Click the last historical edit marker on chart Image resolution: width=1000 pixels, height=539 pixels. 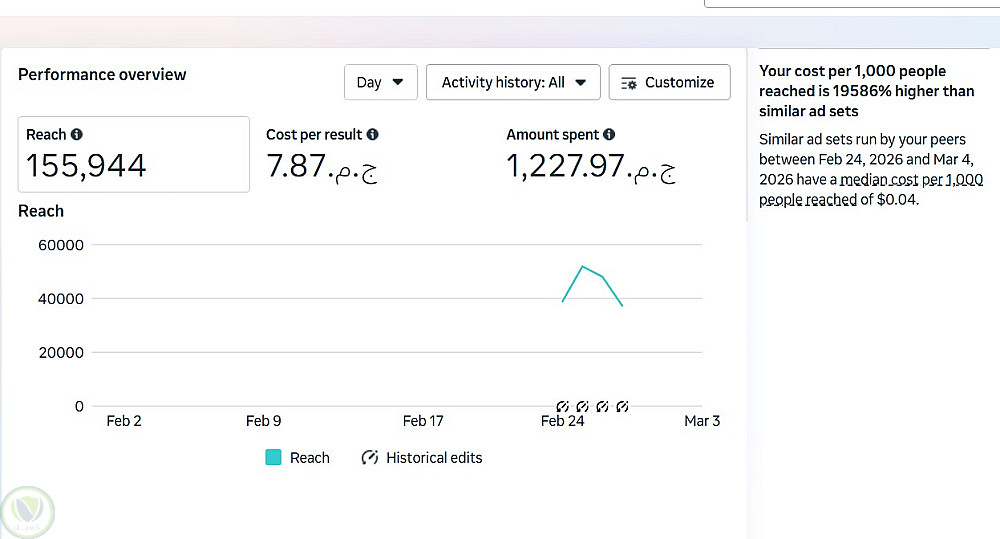[x=622, y=406]
